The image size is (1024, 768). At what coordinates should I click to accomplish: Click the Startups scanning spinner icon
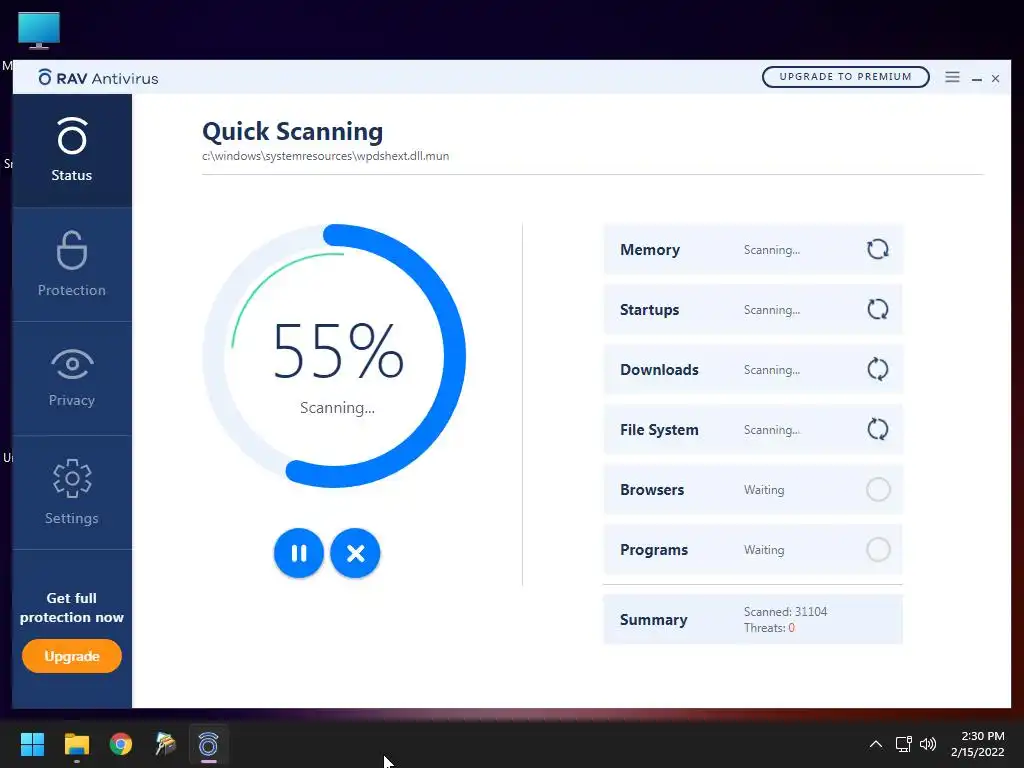(x=878, y=310)
